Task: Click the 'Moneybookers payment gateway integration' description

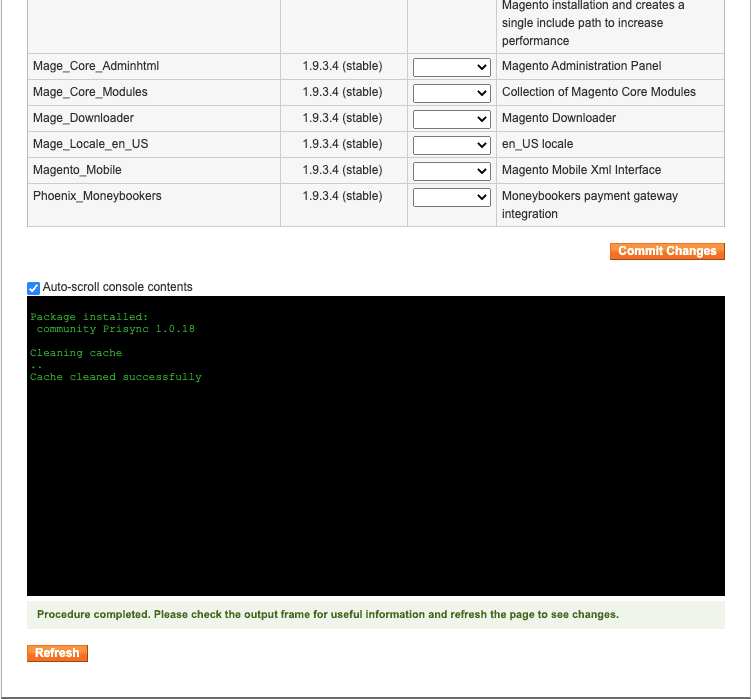Action: click(589, 205)
